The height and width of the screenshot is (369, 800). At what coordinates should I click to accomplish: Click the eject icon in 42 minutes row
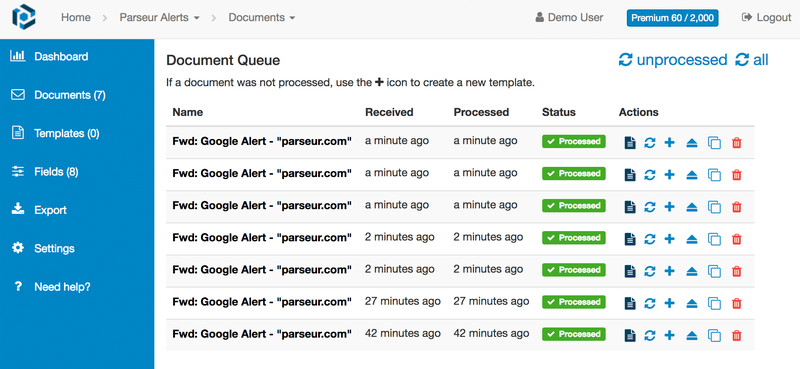point(691,336)
